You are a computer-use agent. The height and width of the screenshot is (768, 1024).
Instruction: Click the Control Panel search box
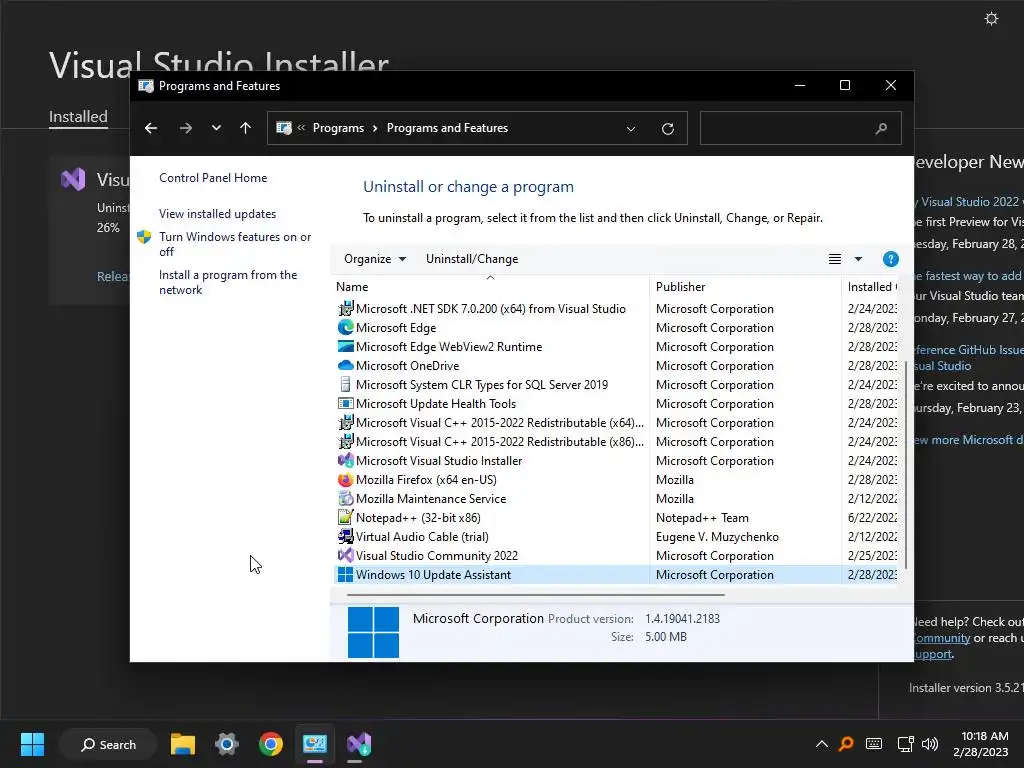(801, 128)
